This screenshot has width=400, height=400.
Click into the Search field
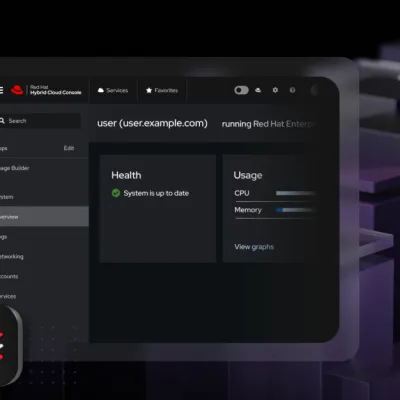pyautogui.click(x=40, y=121)
